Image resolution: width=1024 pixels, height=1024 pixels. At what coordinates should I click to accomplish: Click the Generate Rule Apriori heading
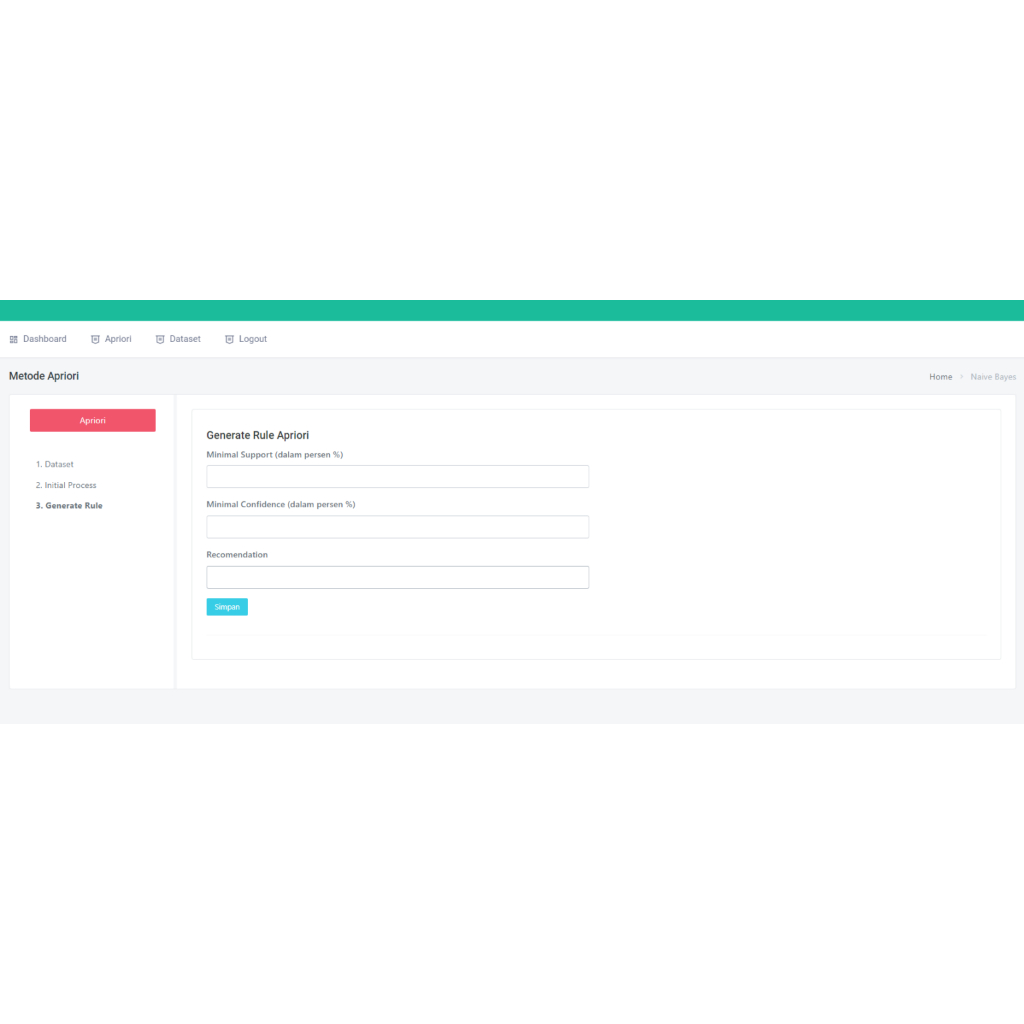pyautogui.click(x=258, y=435)
